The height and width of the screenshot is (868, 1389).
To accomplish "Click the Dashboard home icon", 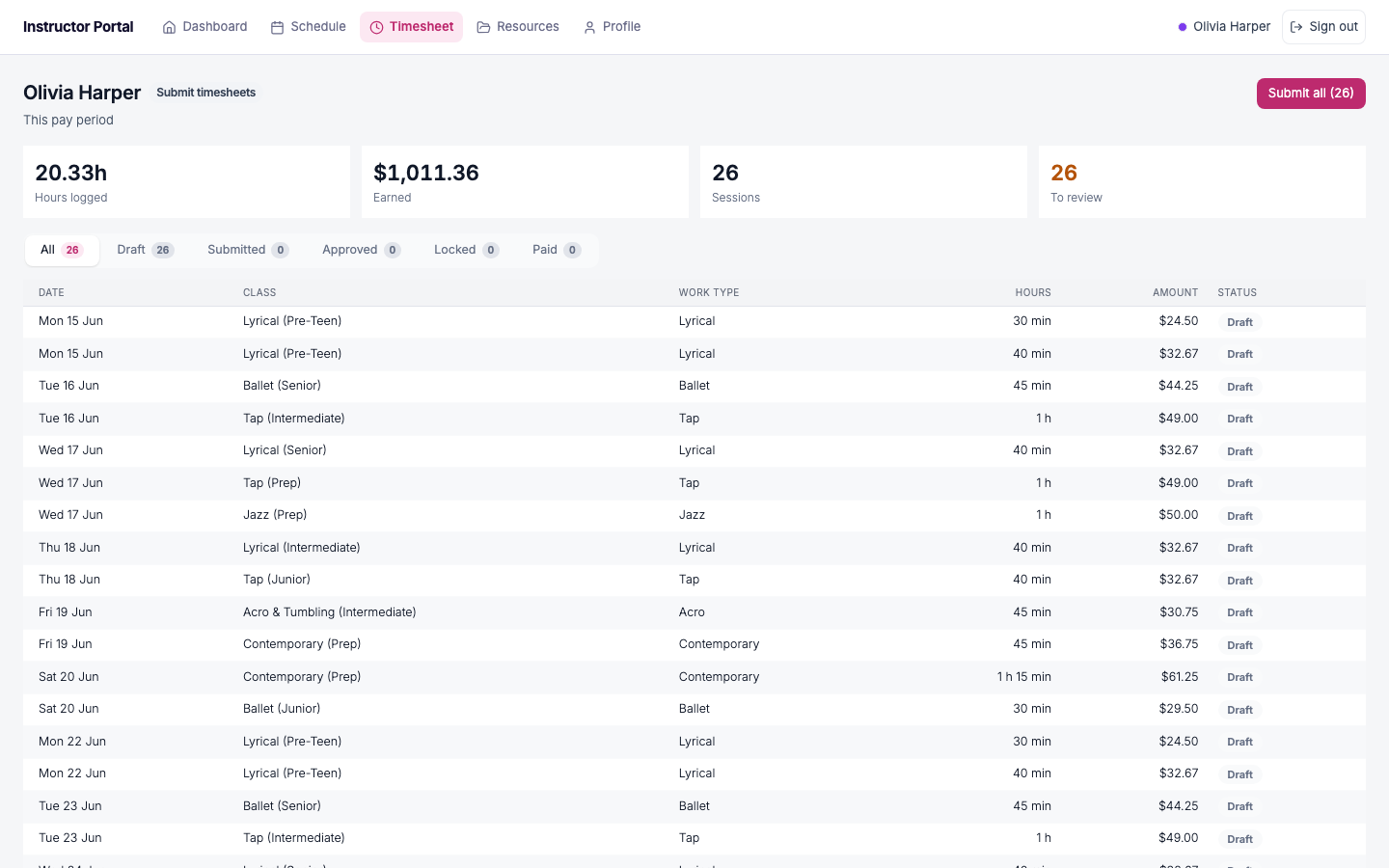I will point(170,27).
